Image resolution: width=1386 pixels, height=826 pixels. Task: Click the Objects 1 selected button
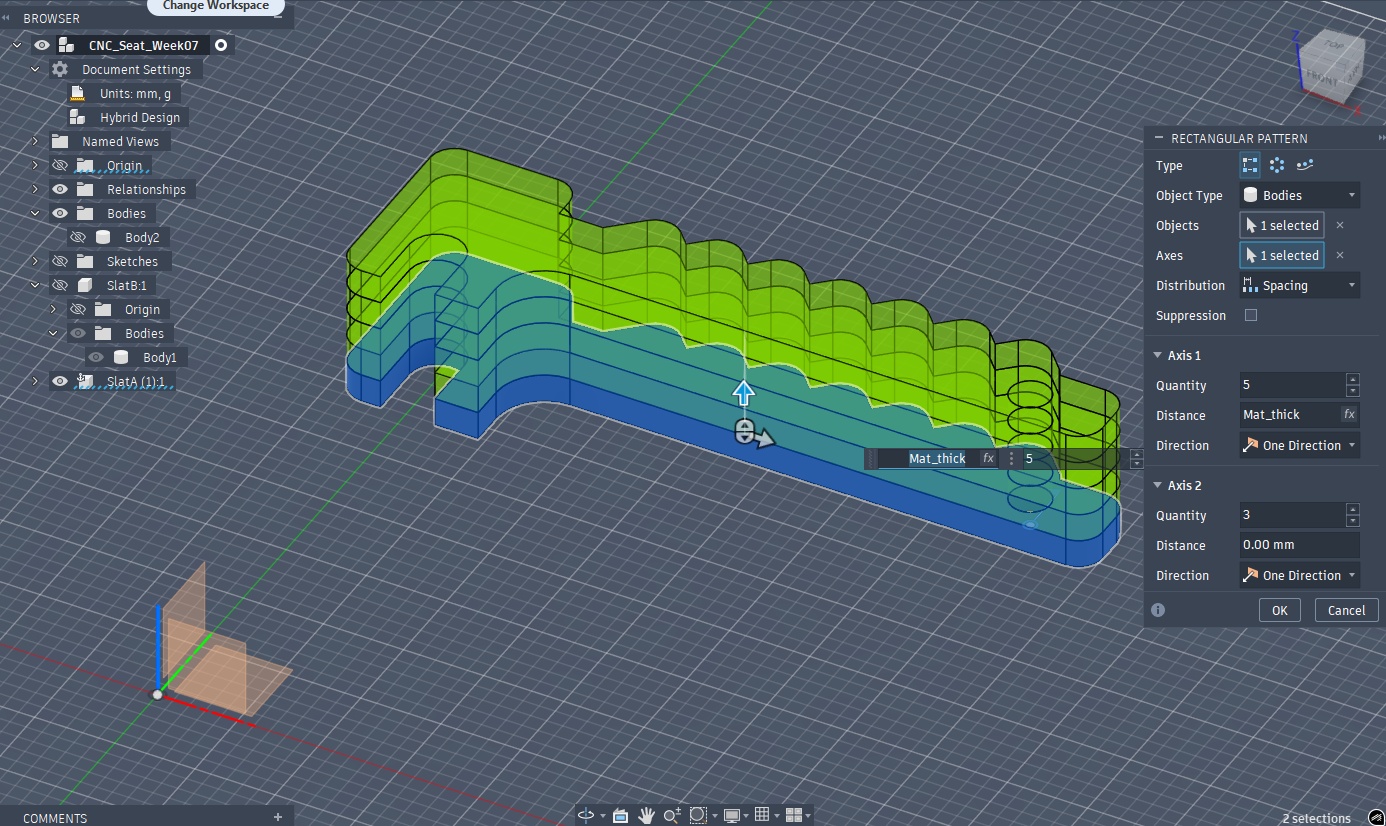point(1282,225)
